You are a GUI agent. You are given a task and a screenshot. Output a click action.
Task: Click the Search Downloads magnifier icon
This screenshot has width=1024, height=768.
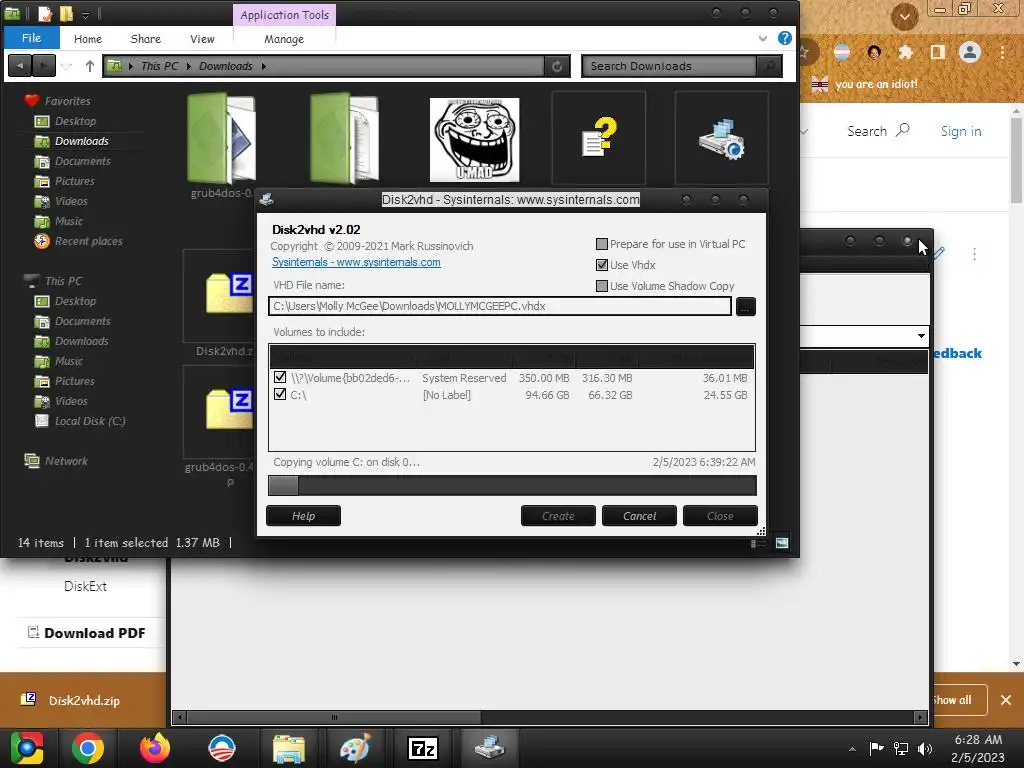(x=770, y=66)
